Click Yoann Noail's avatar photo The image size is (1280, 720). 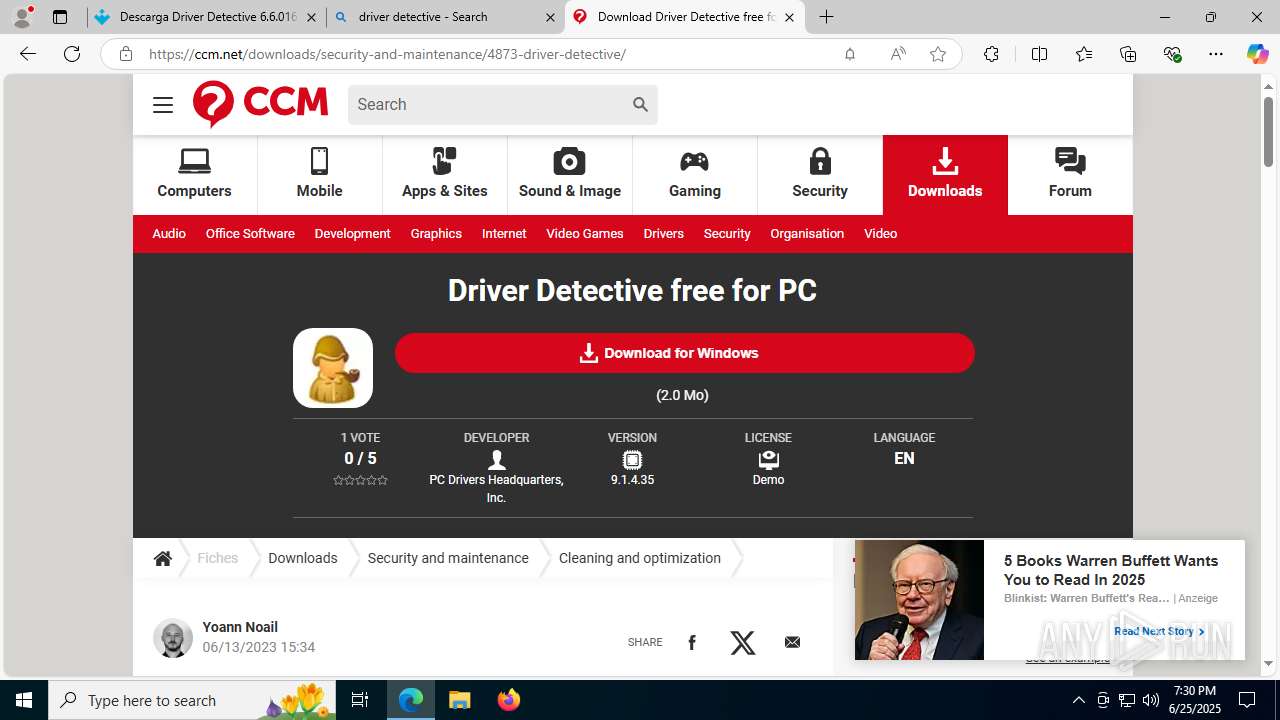click(173, 638)
